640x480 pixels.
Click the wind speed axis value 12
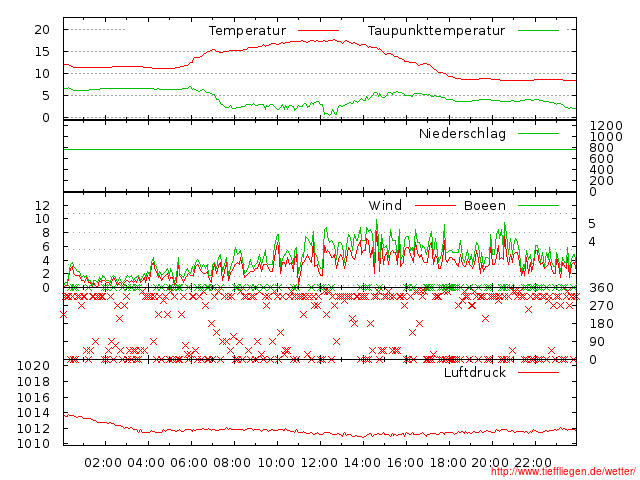coord(42,205)
